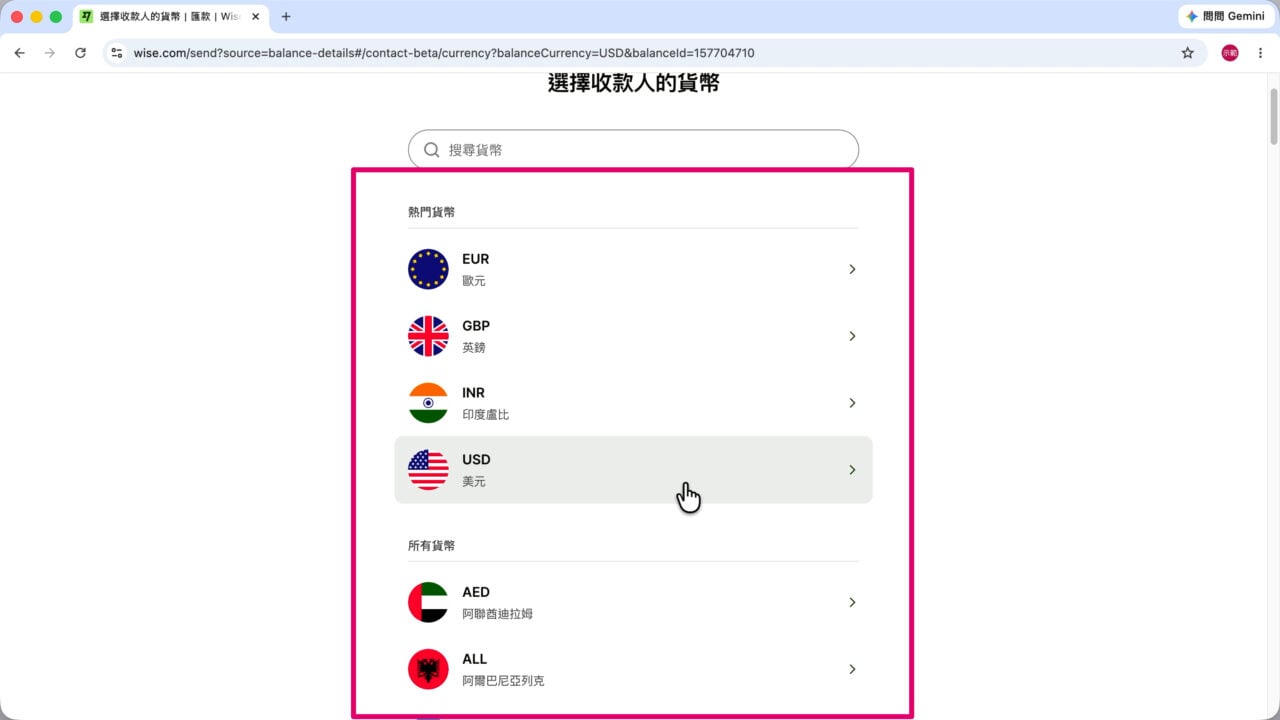The width and height of the screenshot is (1280, 720).
Task: Reload the page with the refresh button
Action: click(x=80, y=53)
